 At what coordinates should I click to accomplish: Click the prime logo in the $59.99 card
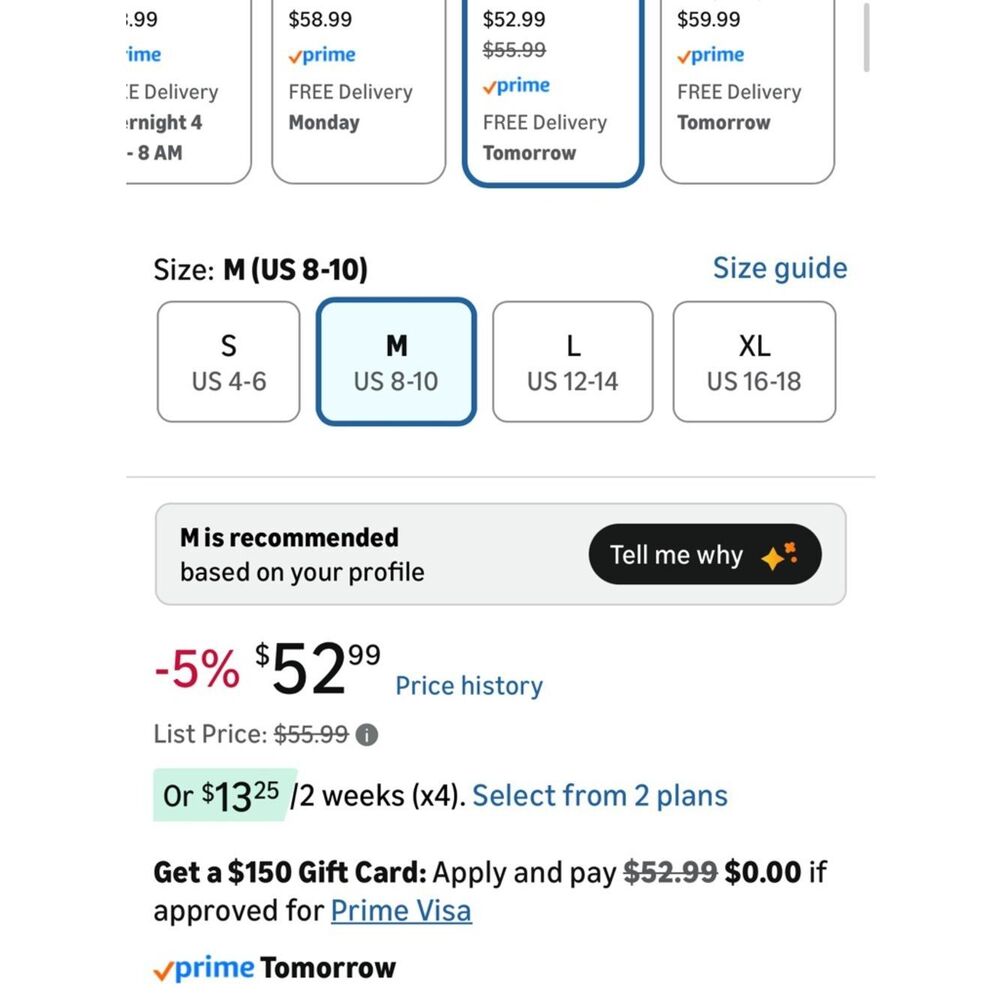pos(710,55)
